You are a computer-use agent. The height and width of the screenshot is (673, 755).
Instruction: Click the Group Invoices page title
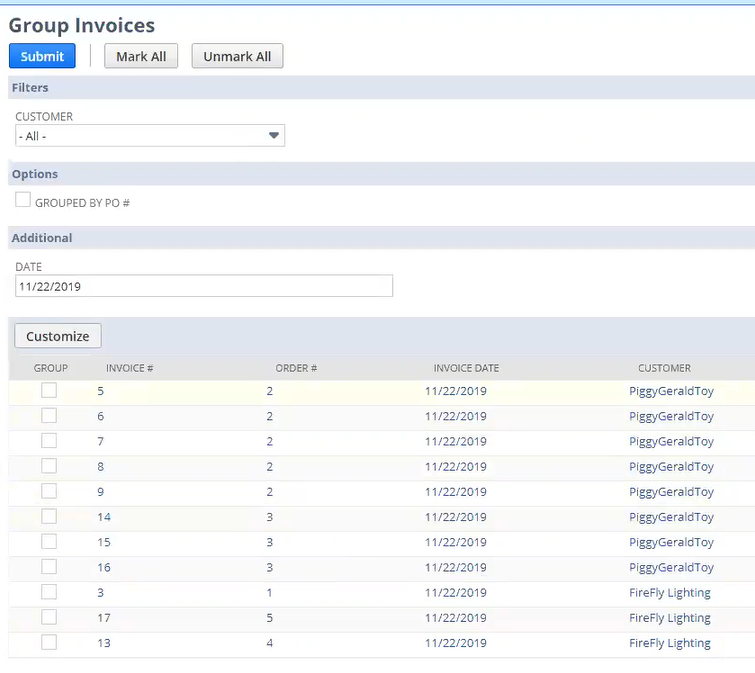coord(82,26)
